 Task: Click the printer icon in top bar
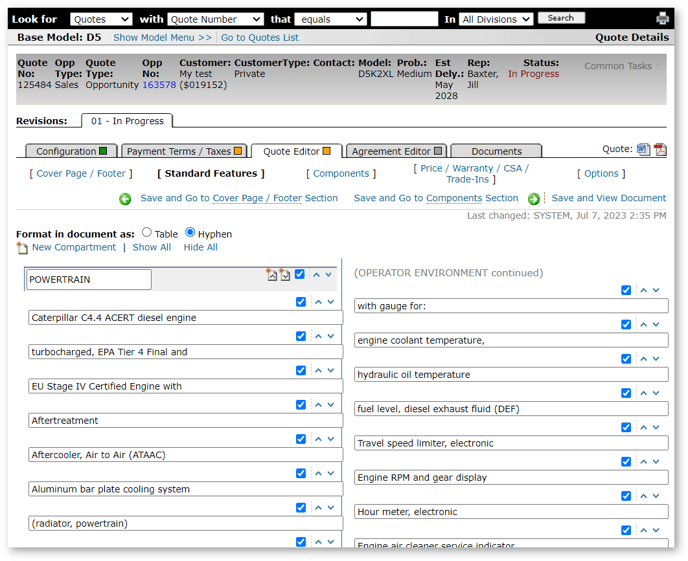[x=662, y=19]
